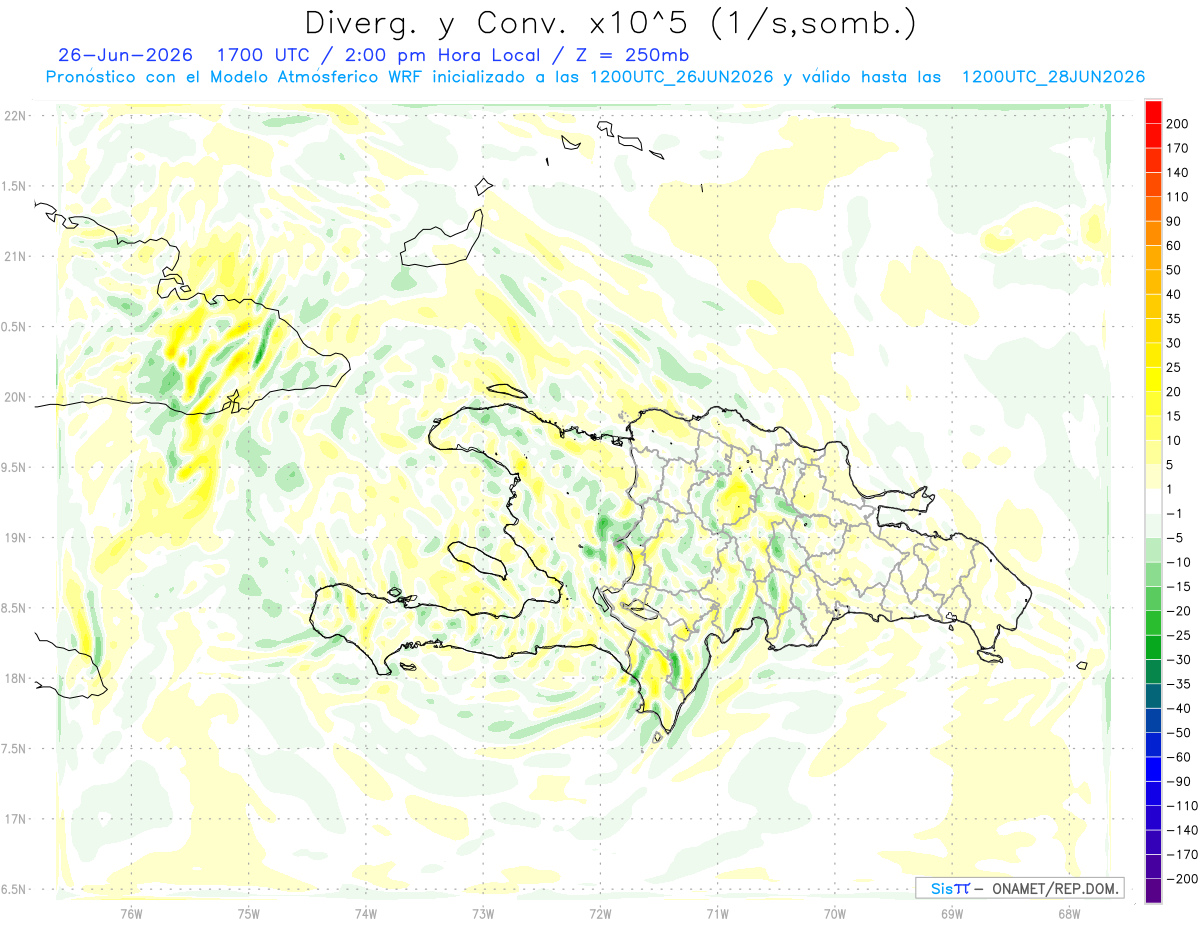Click the '17N' latitude axis label

tap(14, 819)
